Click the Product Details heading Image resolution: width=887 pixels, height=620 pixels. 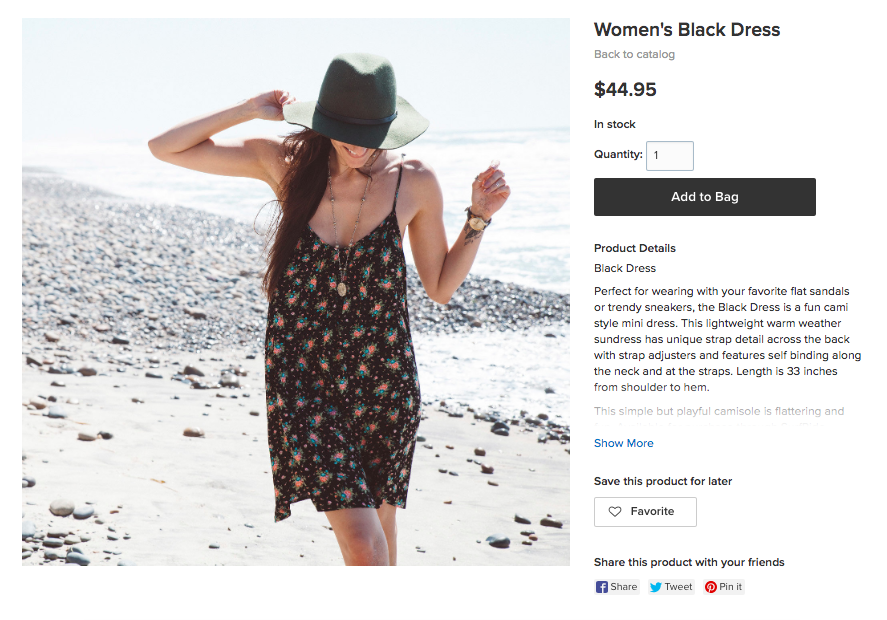click(634, 248)
